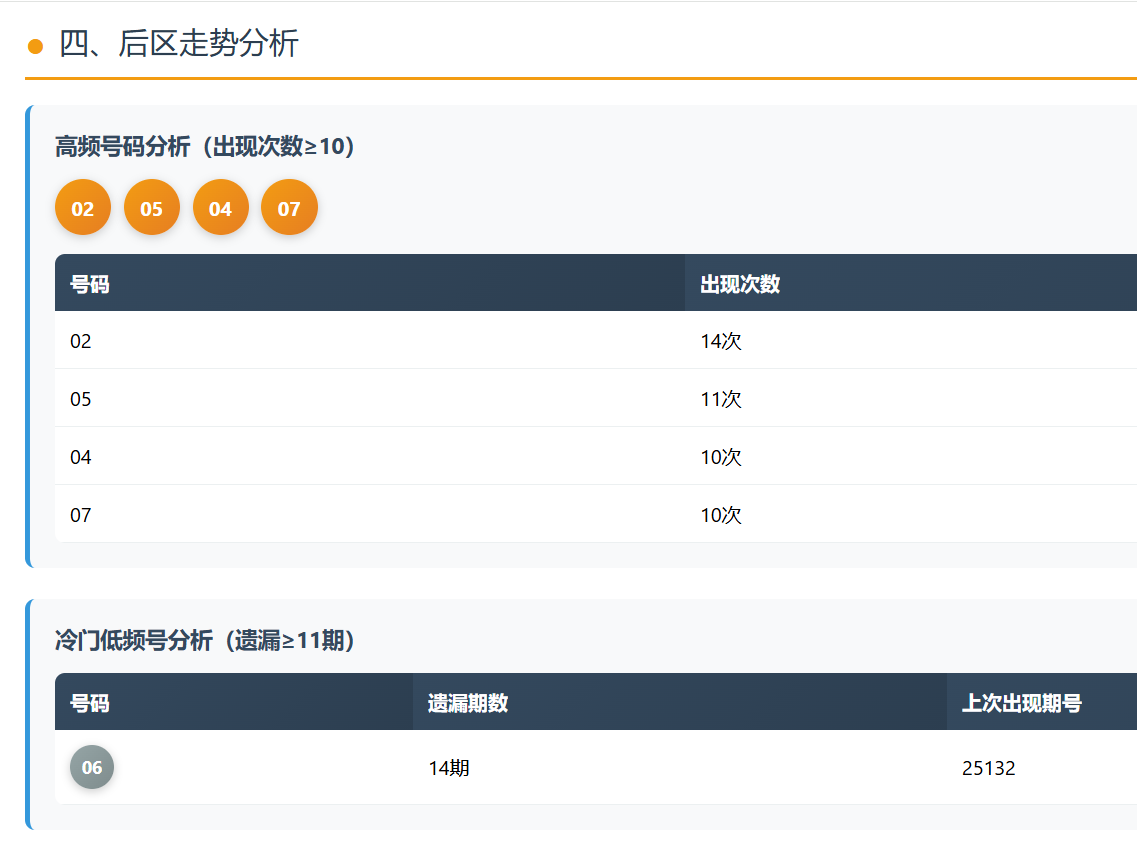Image resolution: width=1137 pixels, height=847 pixels.
Task: Click 遗漏期数 column header
Action: (468, 703)
